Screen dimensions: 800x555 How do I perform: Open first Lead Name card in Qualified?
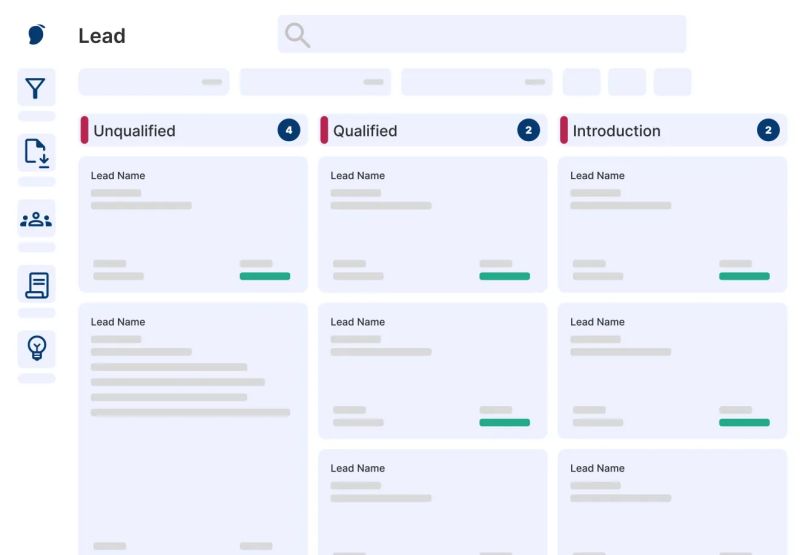pos(433,224)
